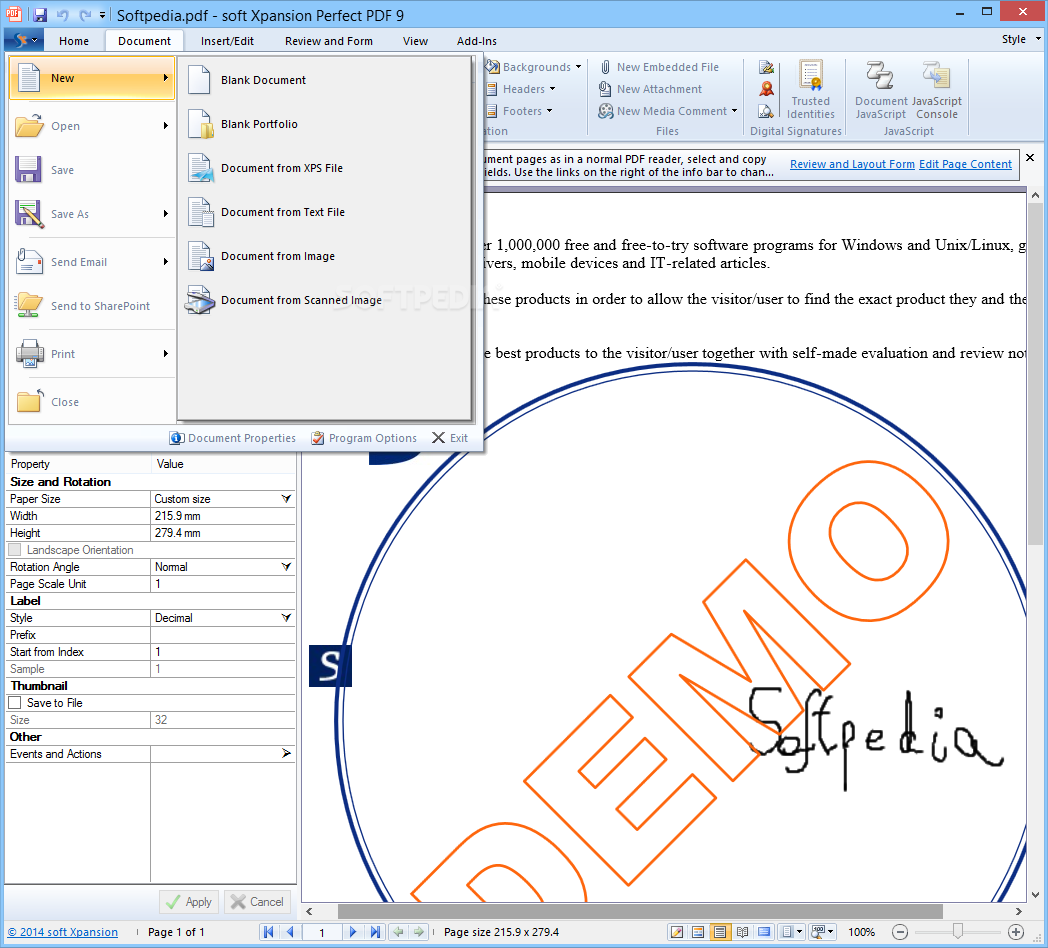
Task: Expand Save As submenu
Action: tap(166, 214)
